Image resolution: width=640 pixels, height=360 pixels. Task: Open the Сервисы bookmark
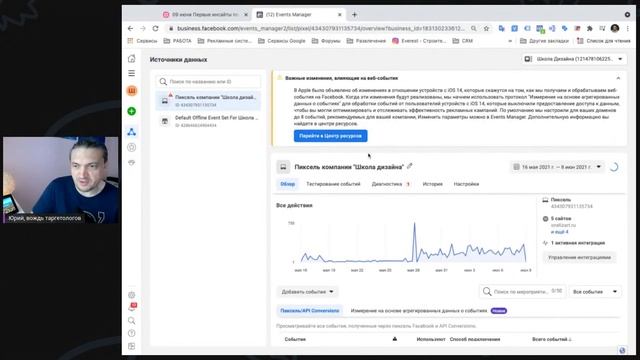coord(142,41)
